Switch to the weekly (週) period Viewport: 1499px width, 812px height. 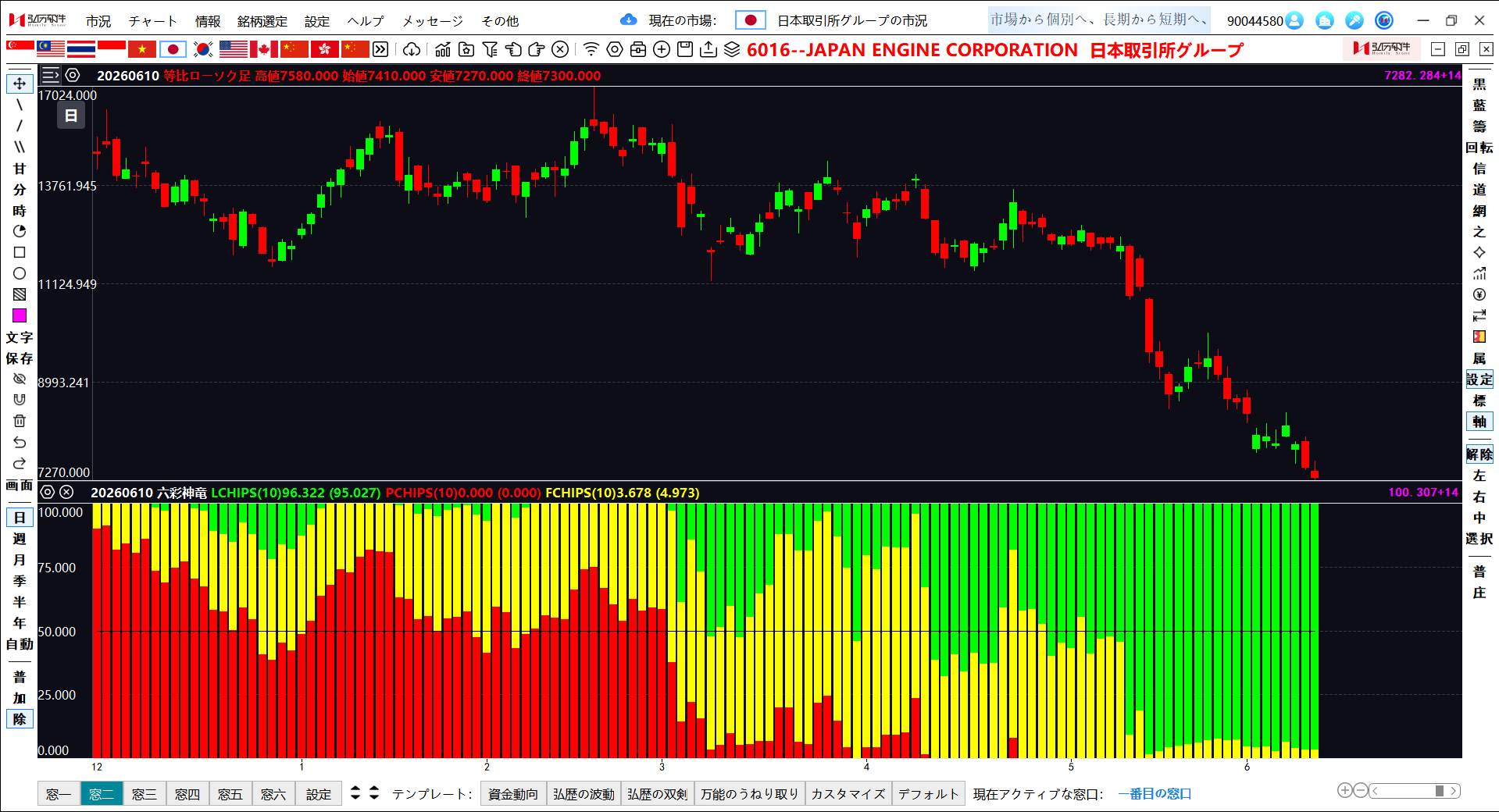click(20, 539)
